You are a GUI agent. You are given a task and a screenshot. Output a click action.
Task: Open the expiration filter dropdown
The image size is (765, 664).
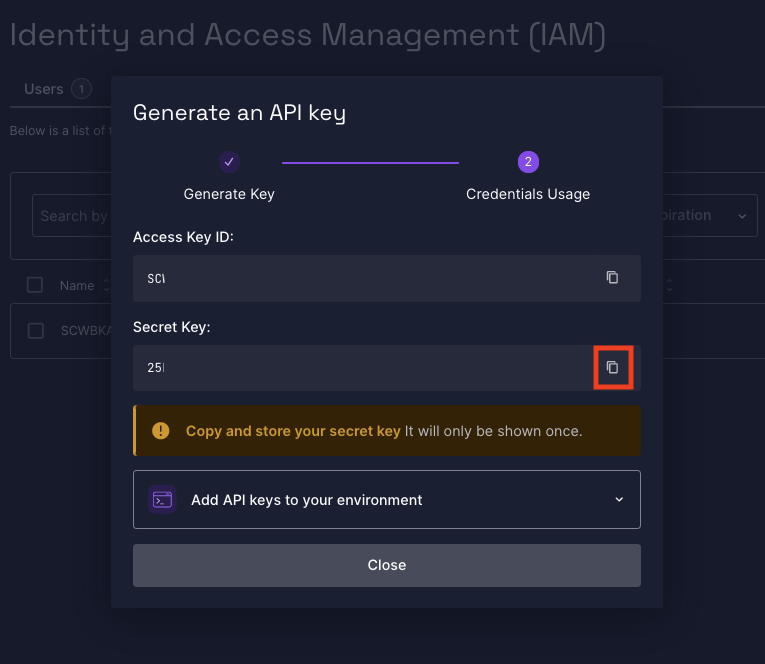710,215
